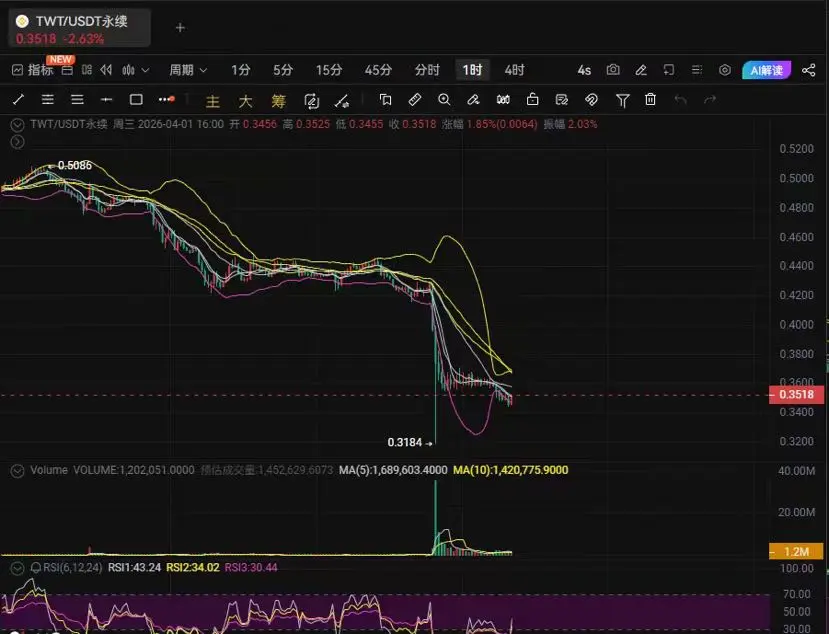This screenshot has width=829, height=634.
Task: Collapse the Volume indicator pane
Action: point(17,471)
